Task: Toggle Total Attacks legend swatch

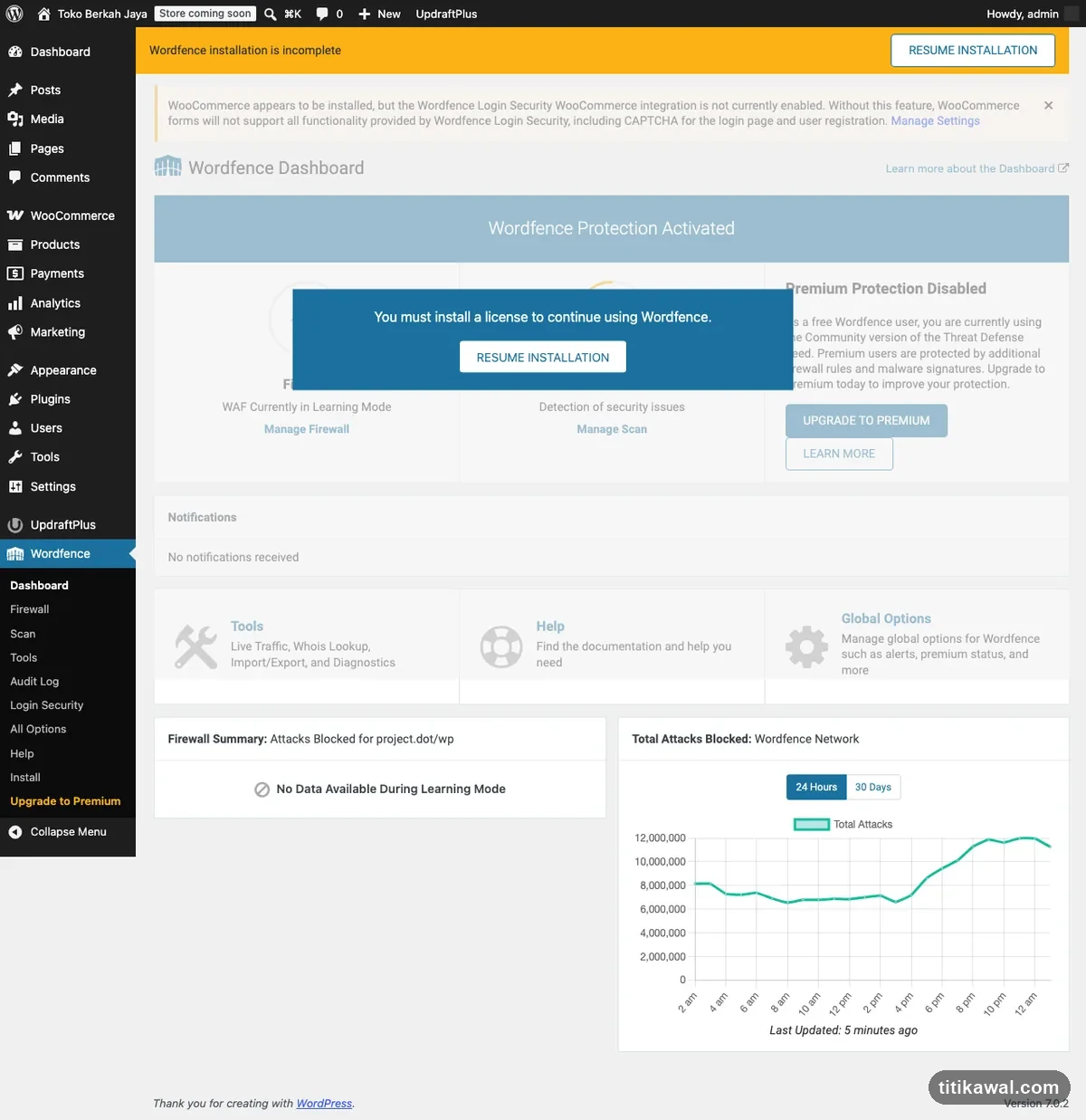Action: (812, 825)
